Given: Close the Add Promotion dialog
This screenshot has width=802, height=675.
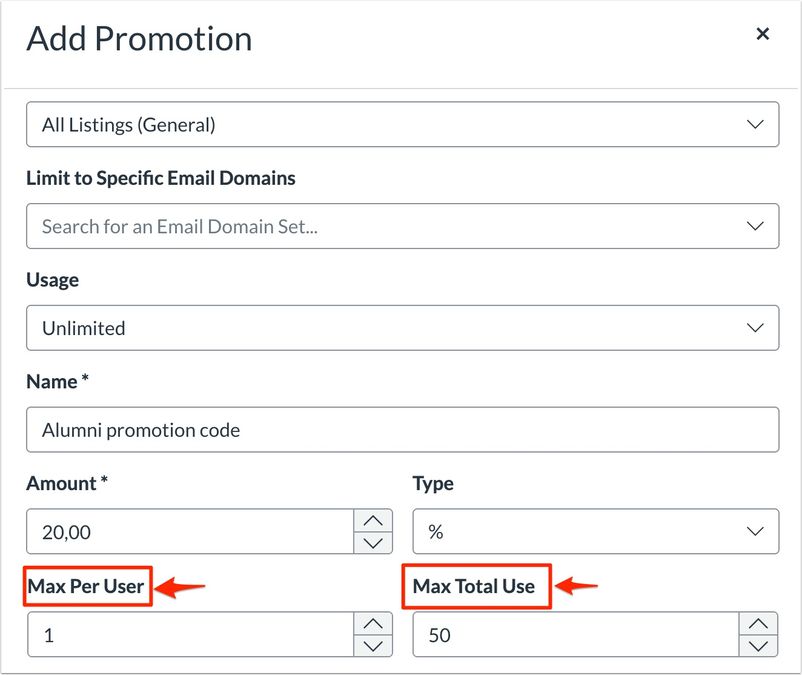Looking at the screenshot, I should (762, 34).
